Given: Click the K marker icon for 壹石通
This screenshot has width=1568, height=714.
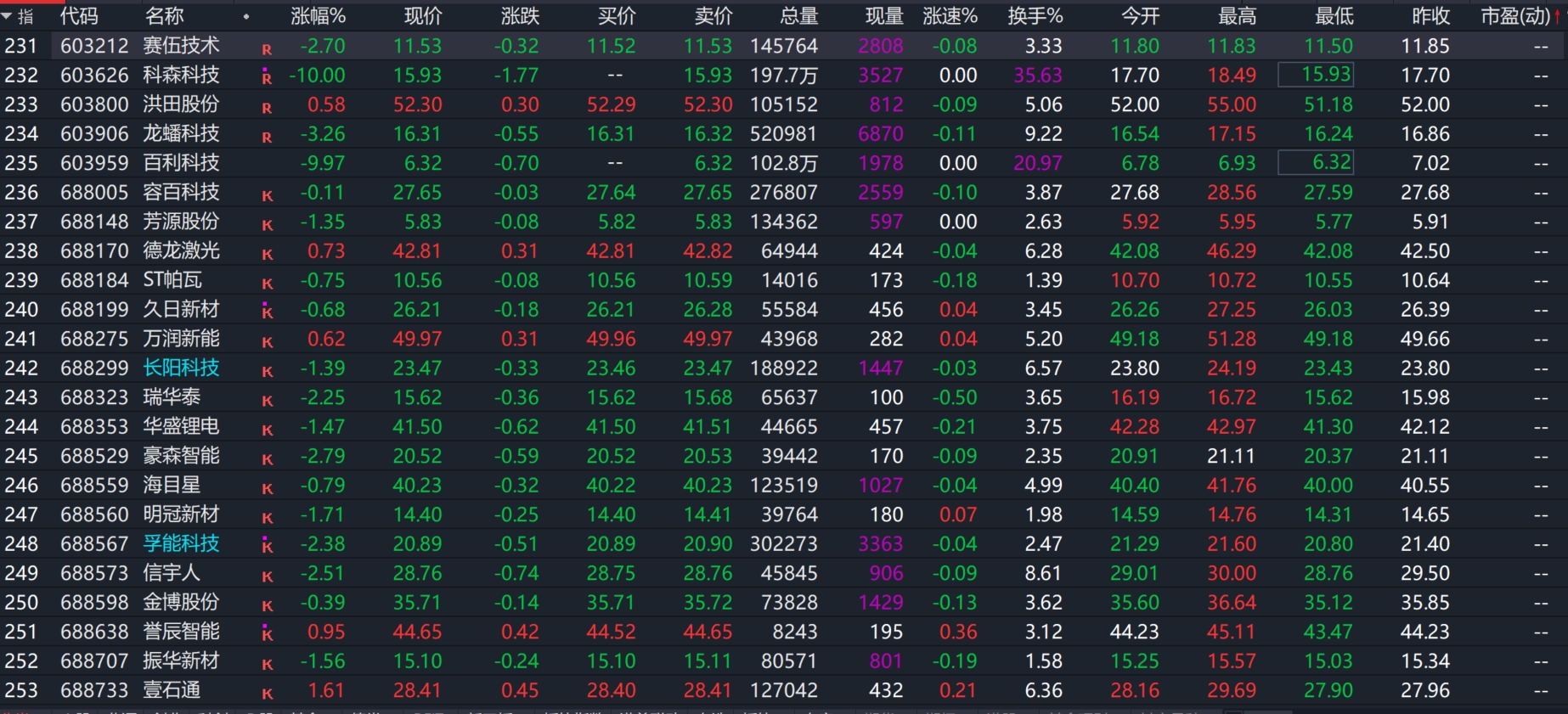Looking at the screenshot, I should [x=267, y=694].
